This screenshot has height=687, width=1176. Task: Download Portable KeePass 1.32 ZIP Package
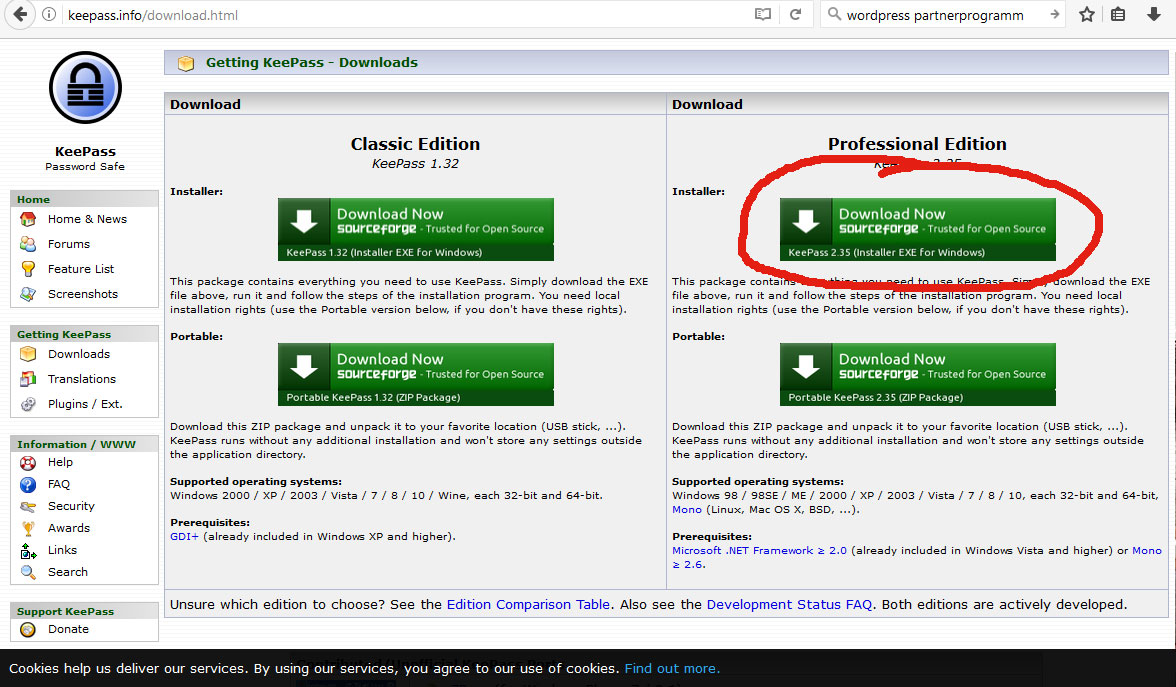tap(416, 374)
